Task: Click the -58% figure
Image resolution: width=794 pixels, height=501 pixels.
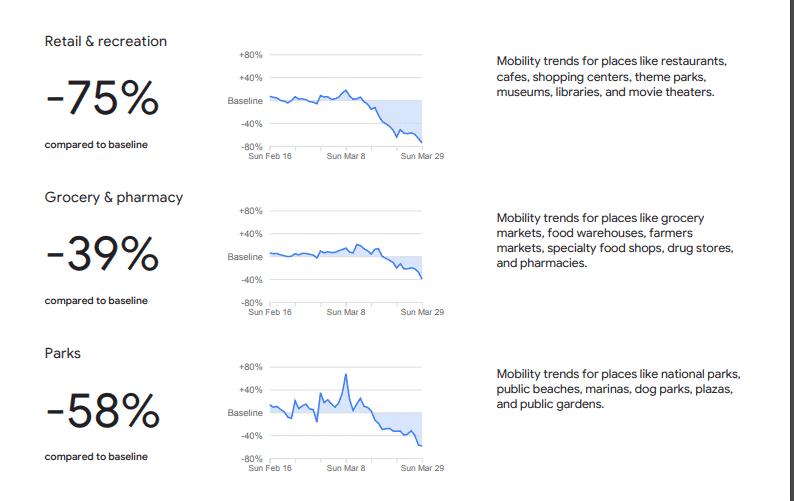Action: click(103, 410)
